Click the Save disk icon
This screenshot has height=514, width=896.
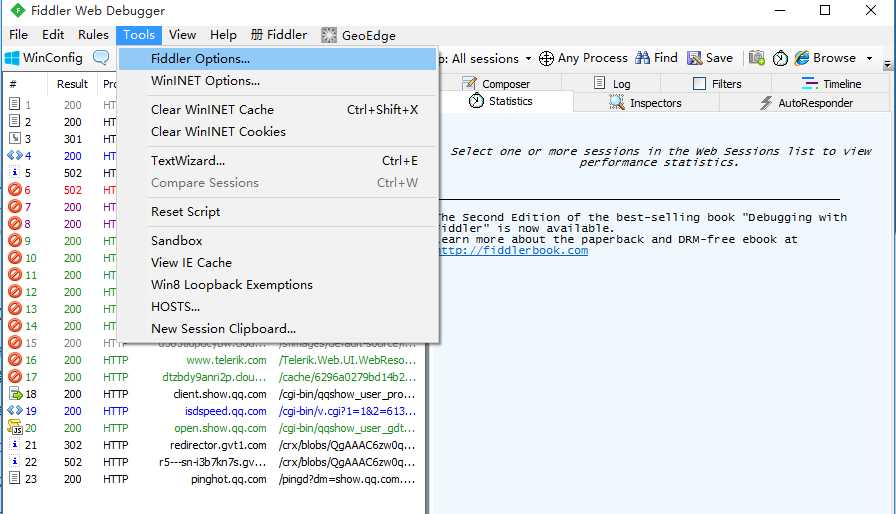click(694, 58)
